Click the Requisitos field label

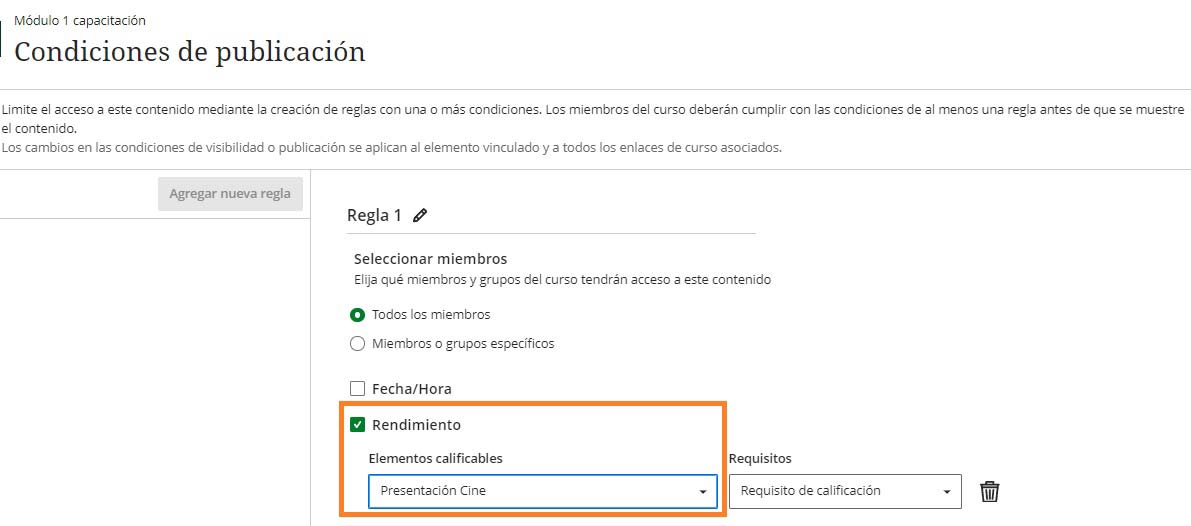pyautogui.click(x=760, y=458)
